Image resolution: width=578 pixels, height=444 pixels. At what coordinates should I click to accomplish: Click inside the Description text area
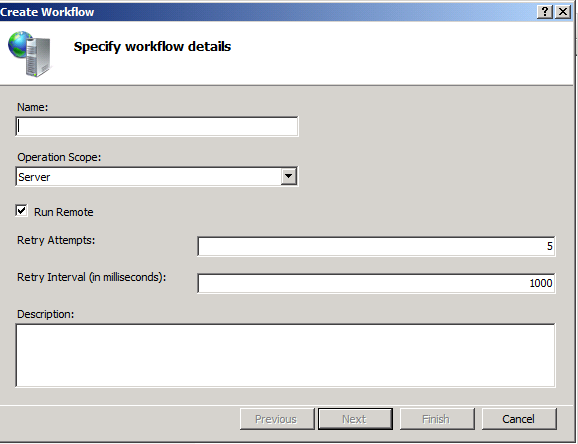(x=285, y=355)
